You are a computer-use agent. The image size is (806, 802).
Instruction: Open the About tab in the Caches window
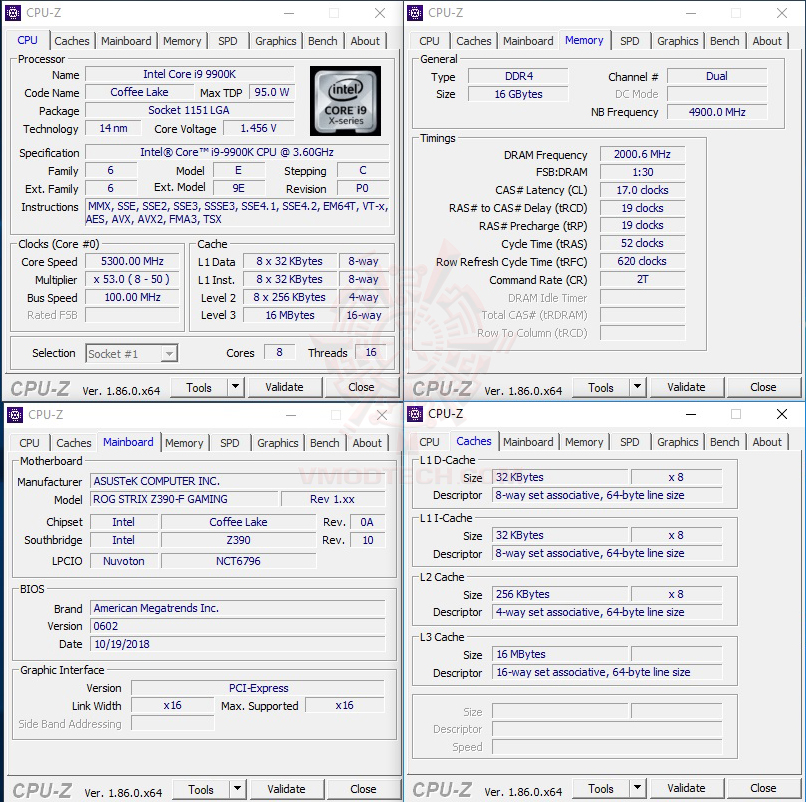[767, 442]
